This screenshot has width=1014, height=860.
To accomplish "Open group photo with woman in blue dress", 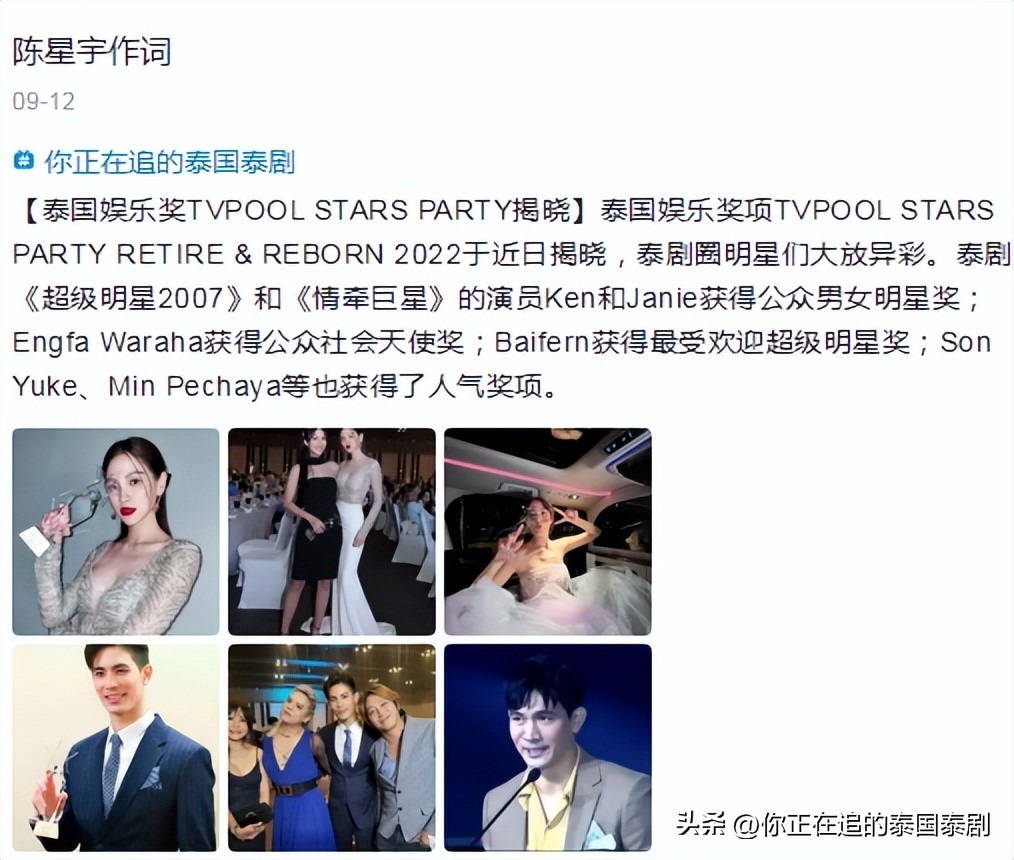I will [332, 747].
